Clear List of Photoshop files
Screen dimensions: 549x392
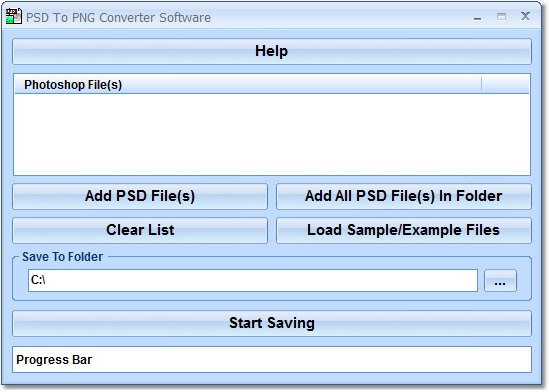click(140, 230)
